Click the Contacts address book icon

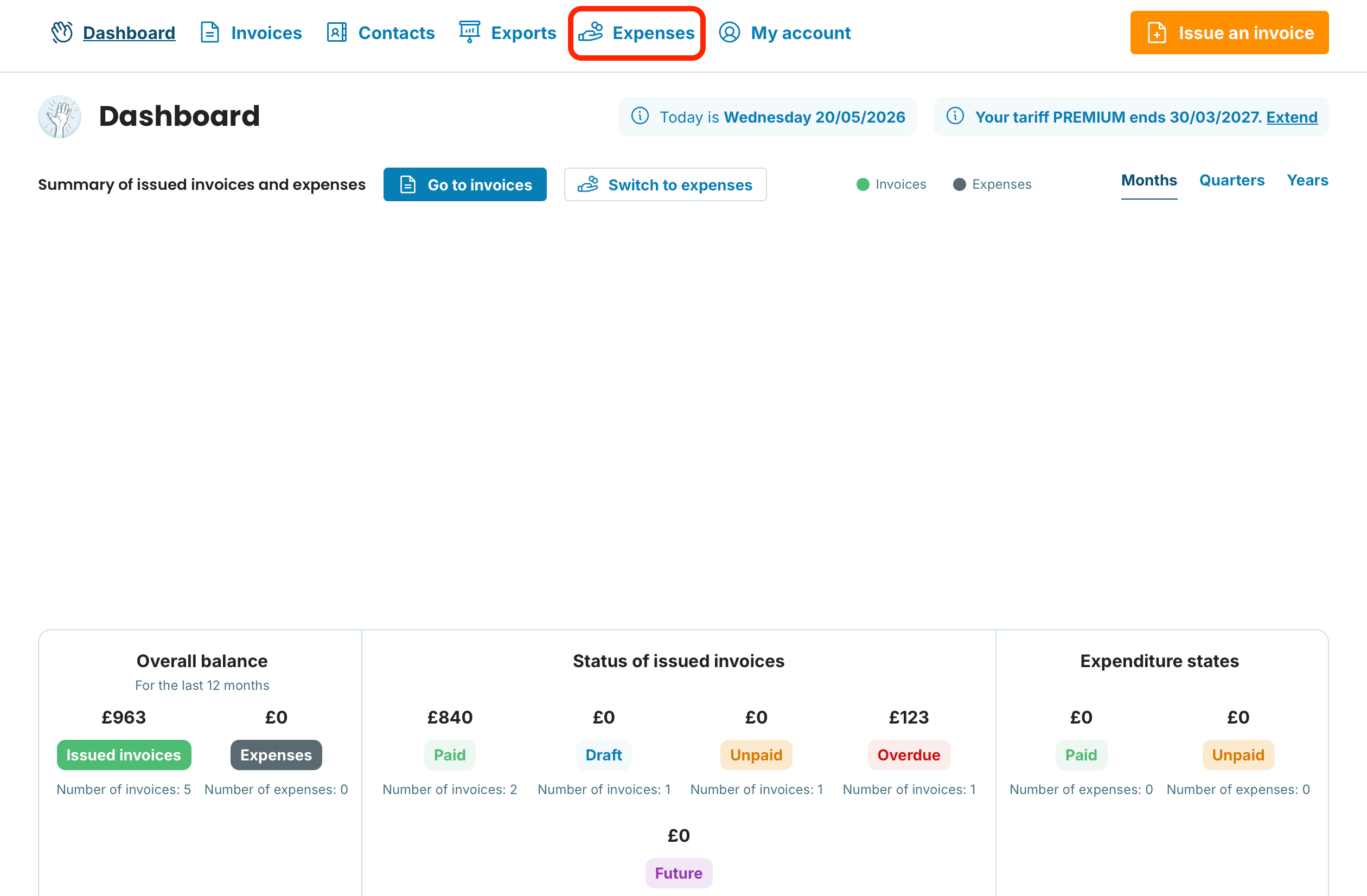click(336, 33)
